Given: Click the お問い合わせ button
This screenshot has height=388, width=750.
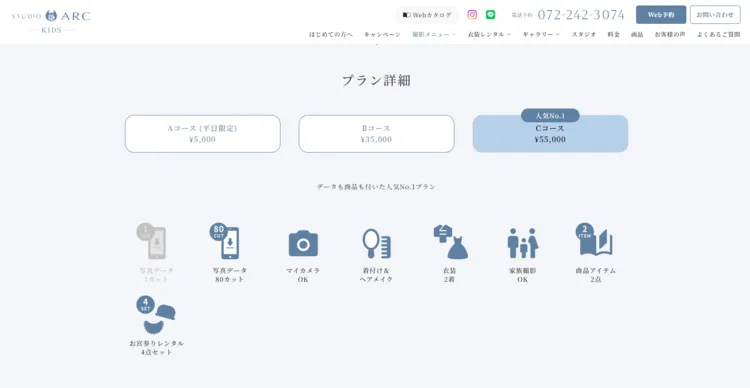Looking at the screenshot, I should 715,15.
